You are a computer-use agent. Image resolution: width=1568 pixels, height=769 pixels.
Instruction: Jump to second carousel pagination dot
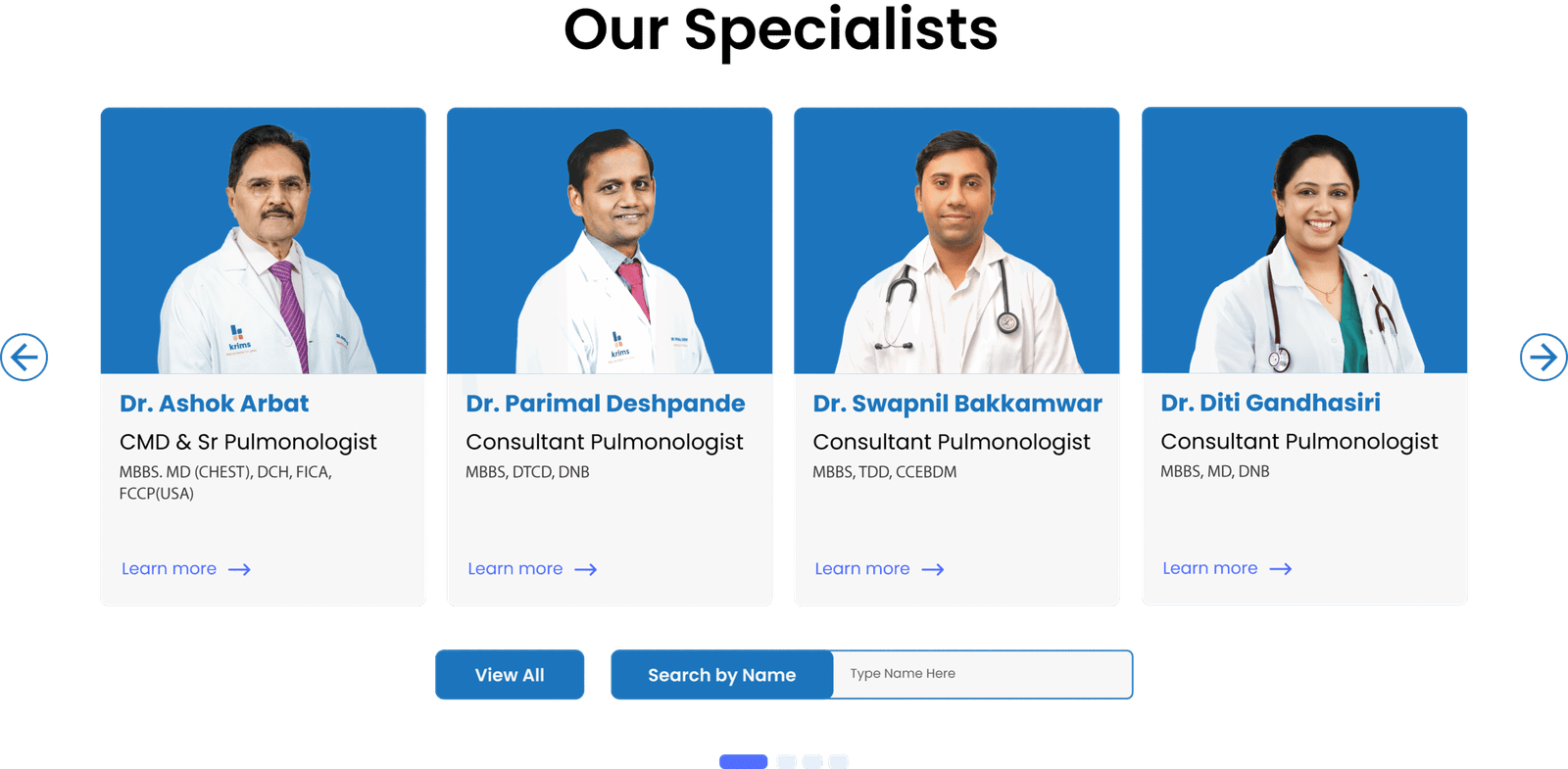point(786,761)
